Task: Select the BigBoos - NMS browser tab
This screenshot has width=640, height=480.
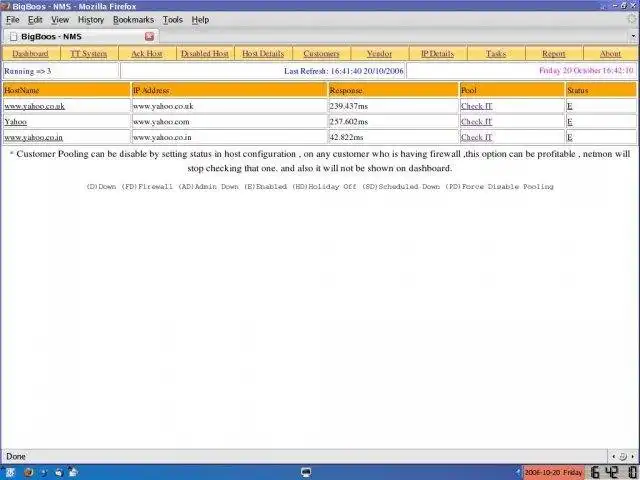Action: [x=80, y=36]
